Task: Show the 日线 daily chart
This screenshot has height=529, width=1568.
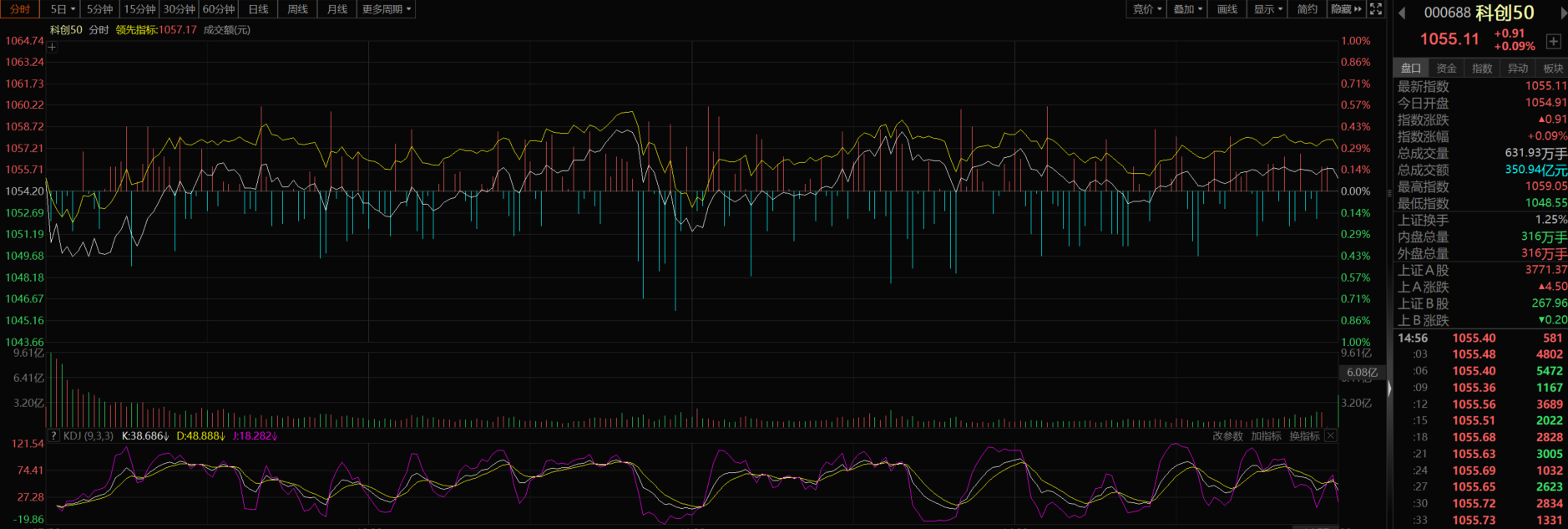Action: coord(259,9)
